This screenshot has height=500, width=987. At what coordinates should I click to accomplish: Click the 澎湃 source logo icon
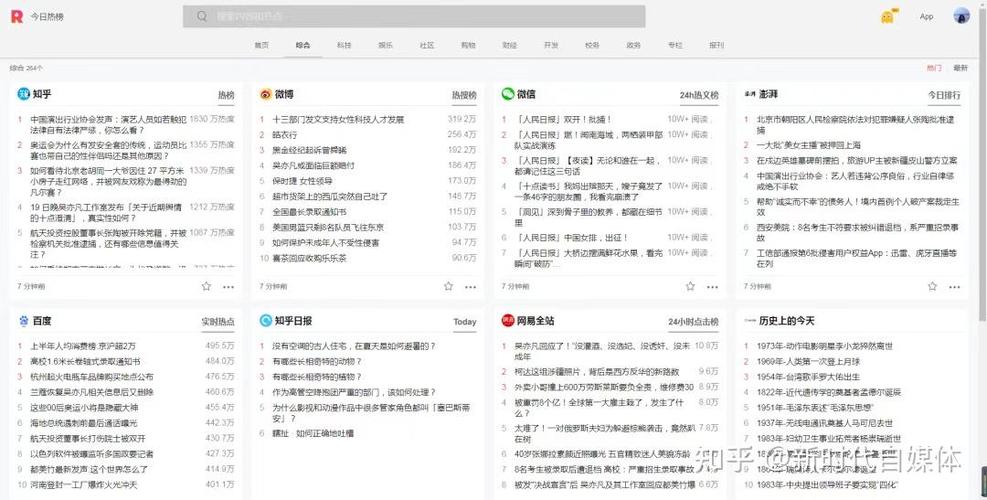(750, 94)
